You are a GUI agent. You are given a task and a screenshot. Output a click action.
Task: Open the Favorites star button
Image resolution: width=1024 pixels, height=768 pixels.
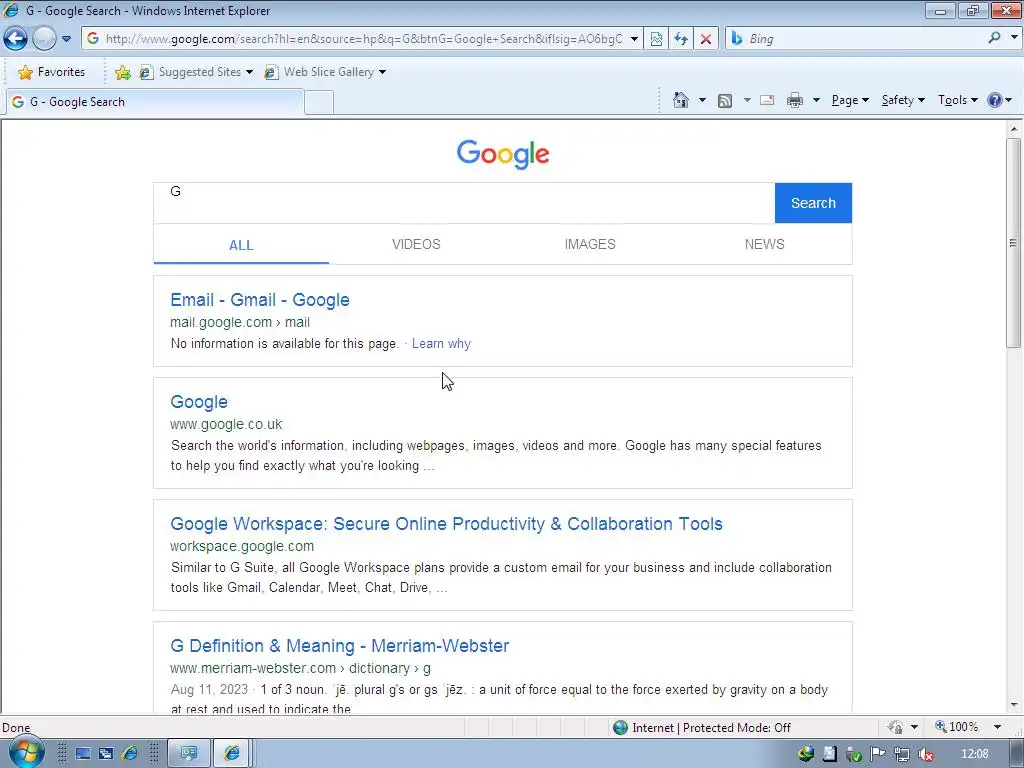coord(51,72)
